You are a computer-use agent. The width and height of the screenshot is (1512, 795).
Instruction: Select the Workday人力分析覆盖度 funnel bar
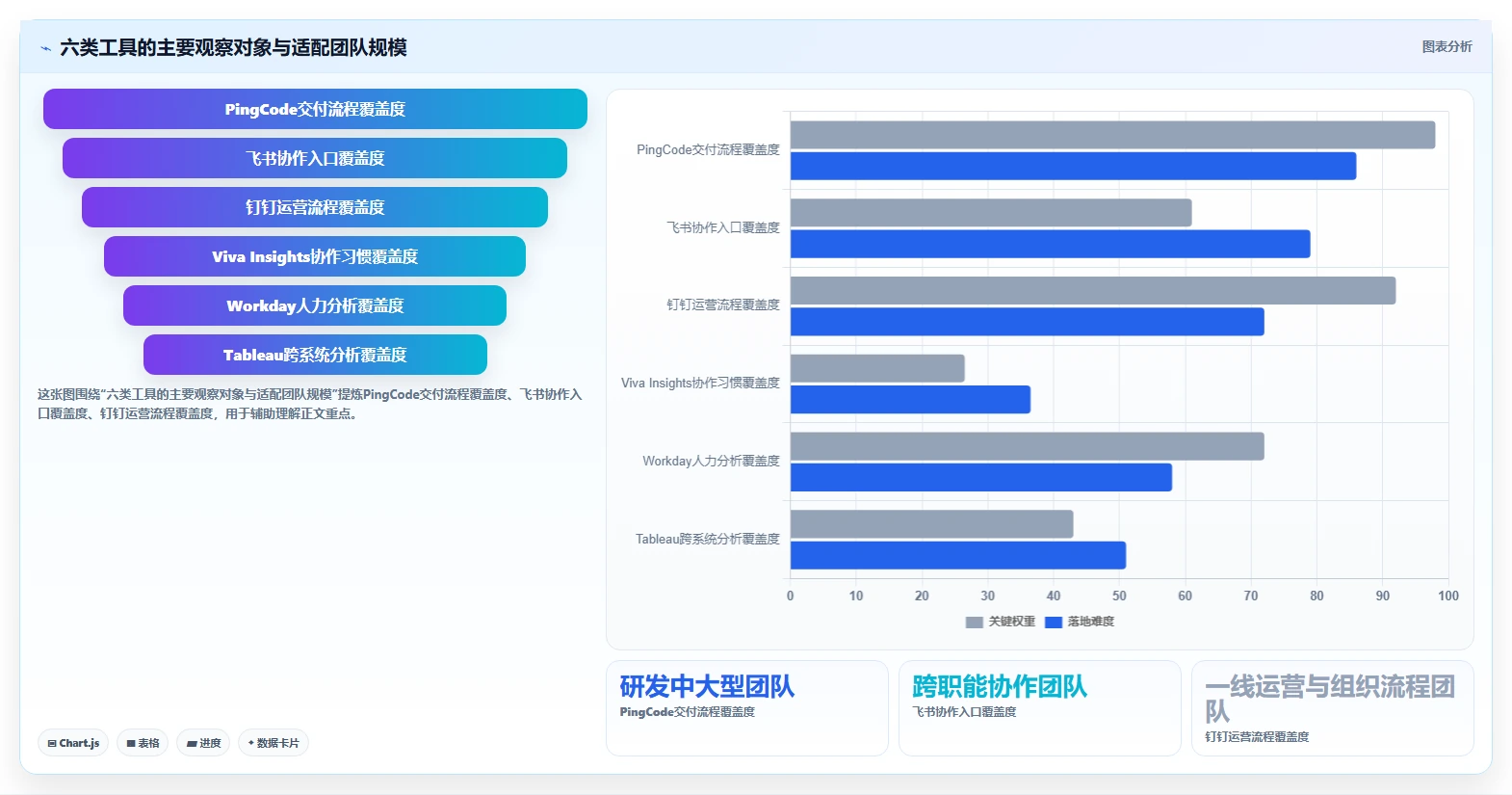315,305
